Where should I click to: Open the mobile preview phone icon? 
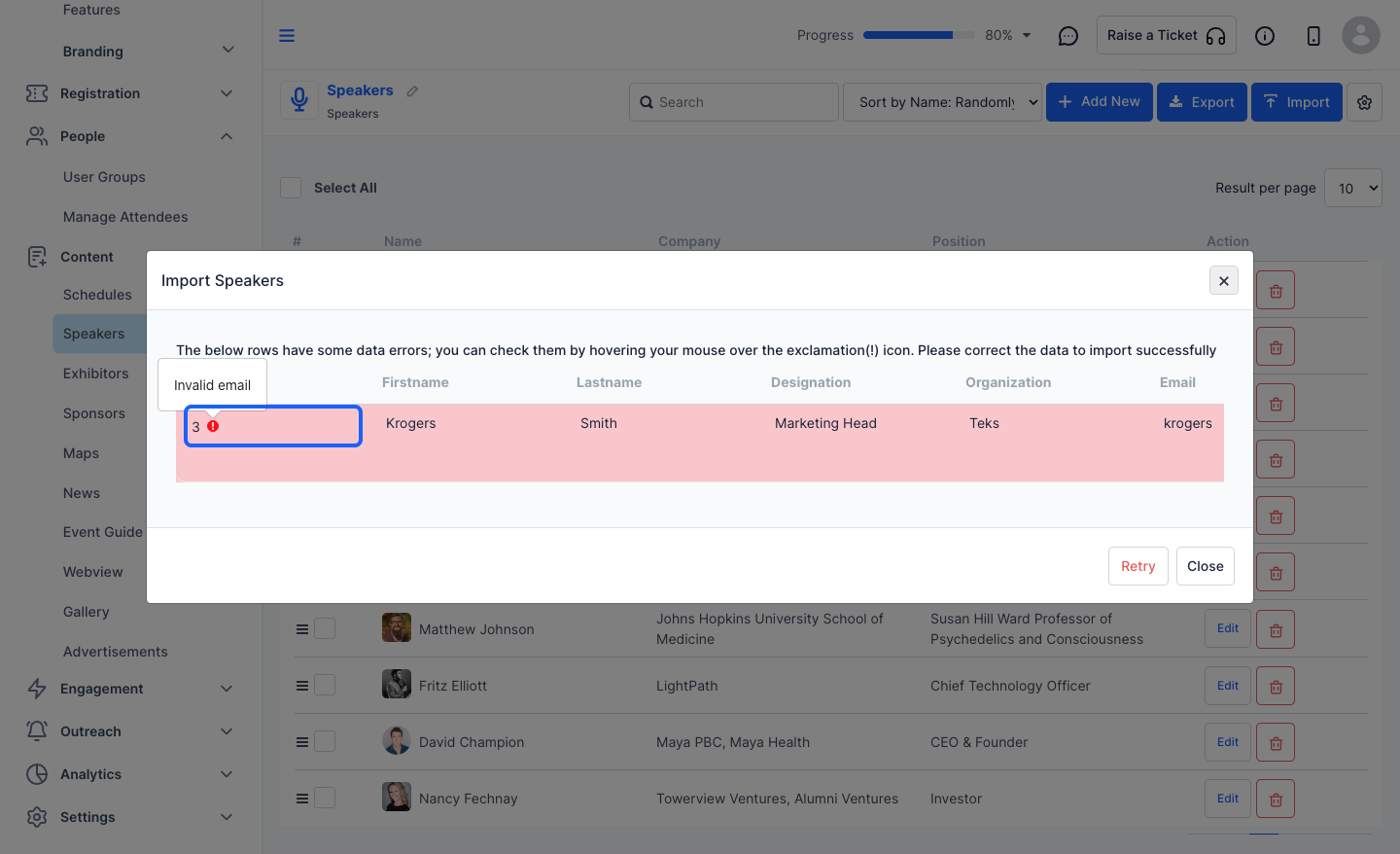pos(1313,36)
